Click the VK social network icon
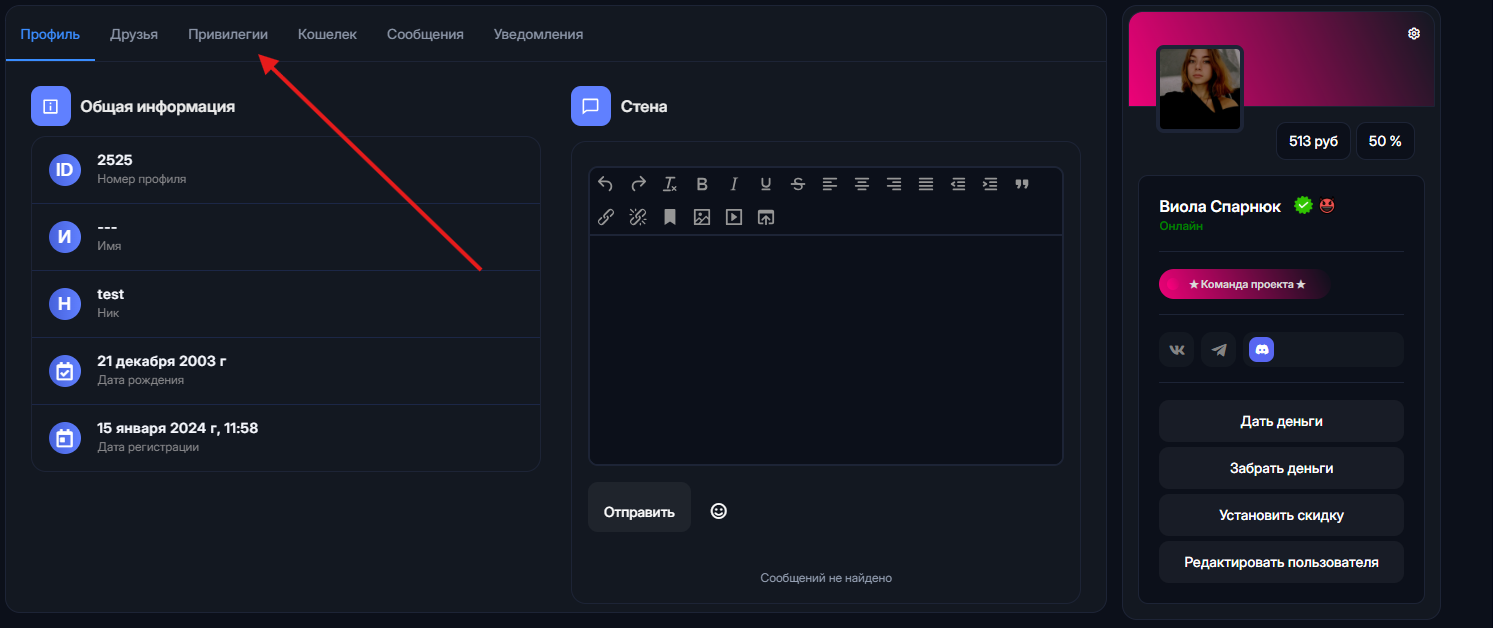 click(1177, 350)
